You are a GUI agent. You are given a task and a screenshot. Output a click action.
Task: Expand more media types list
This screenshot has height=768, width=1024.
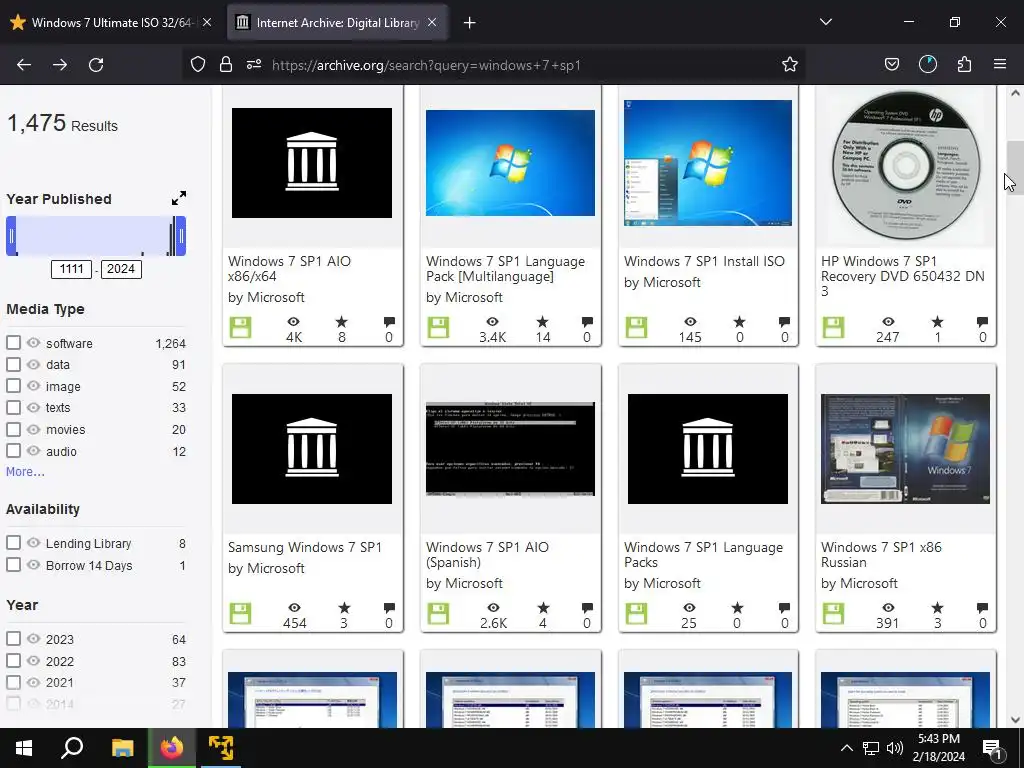25,472
